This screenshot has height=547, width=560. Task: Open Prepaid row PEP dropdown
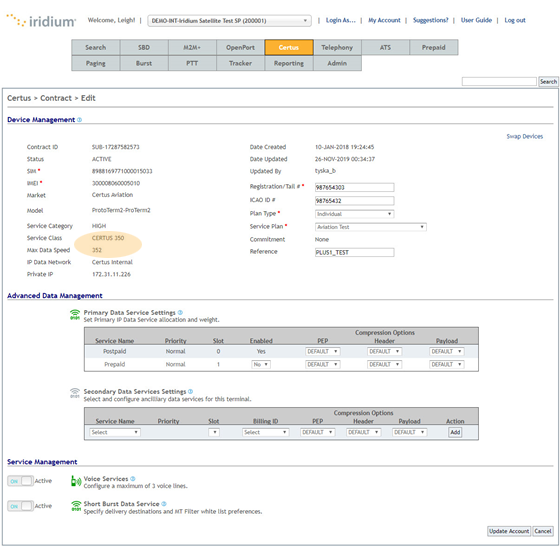tap(322, 364)
